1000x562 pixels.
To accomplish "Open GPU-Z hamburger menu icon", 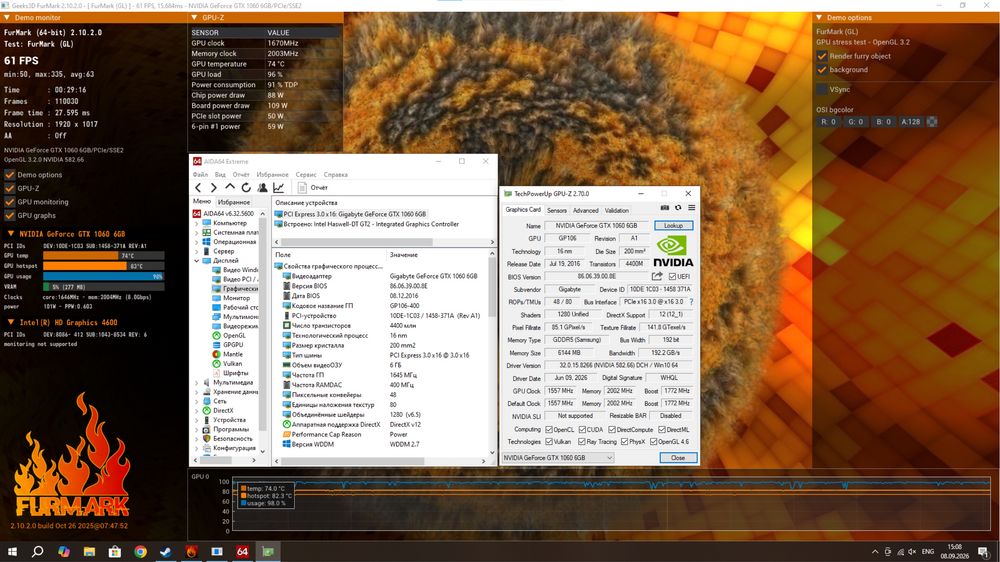I will pos(691,208).
